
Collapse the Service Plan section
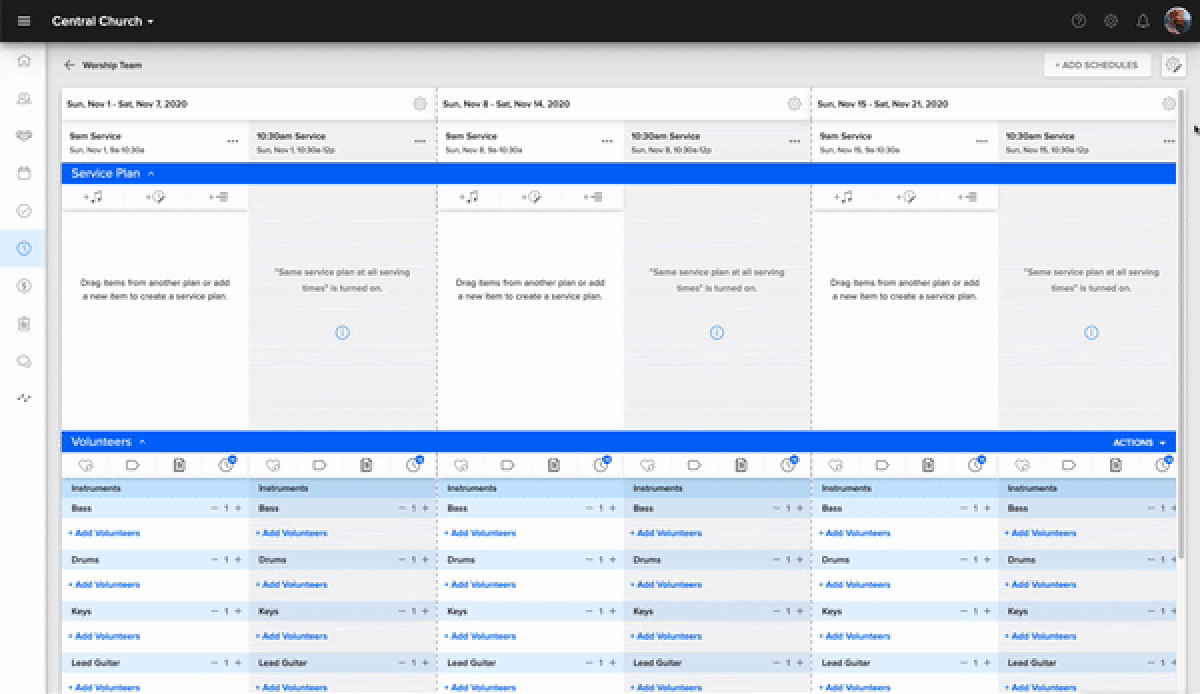coord(154,172)
